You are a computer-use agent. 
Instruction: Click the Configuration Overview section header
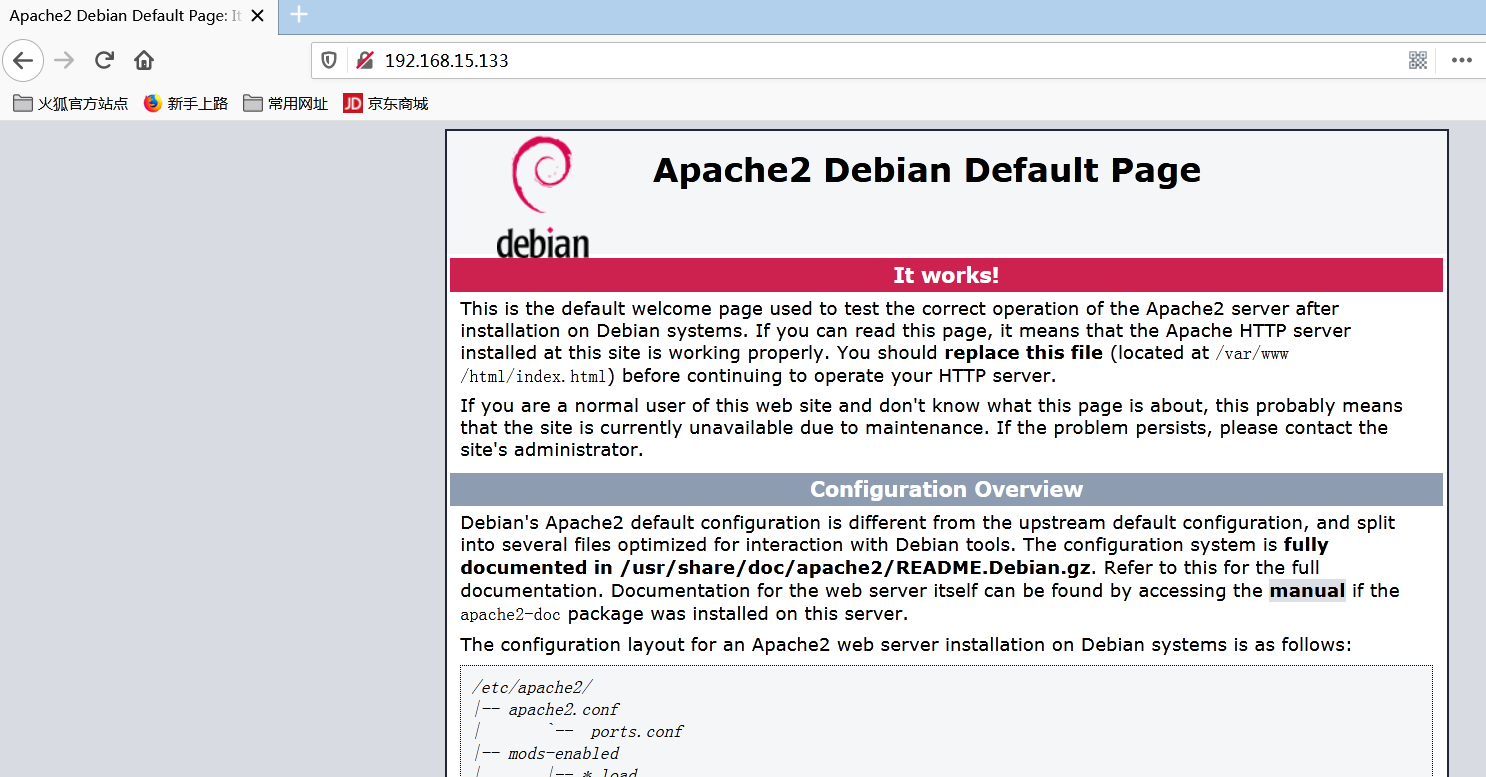[x=946, y=489]
